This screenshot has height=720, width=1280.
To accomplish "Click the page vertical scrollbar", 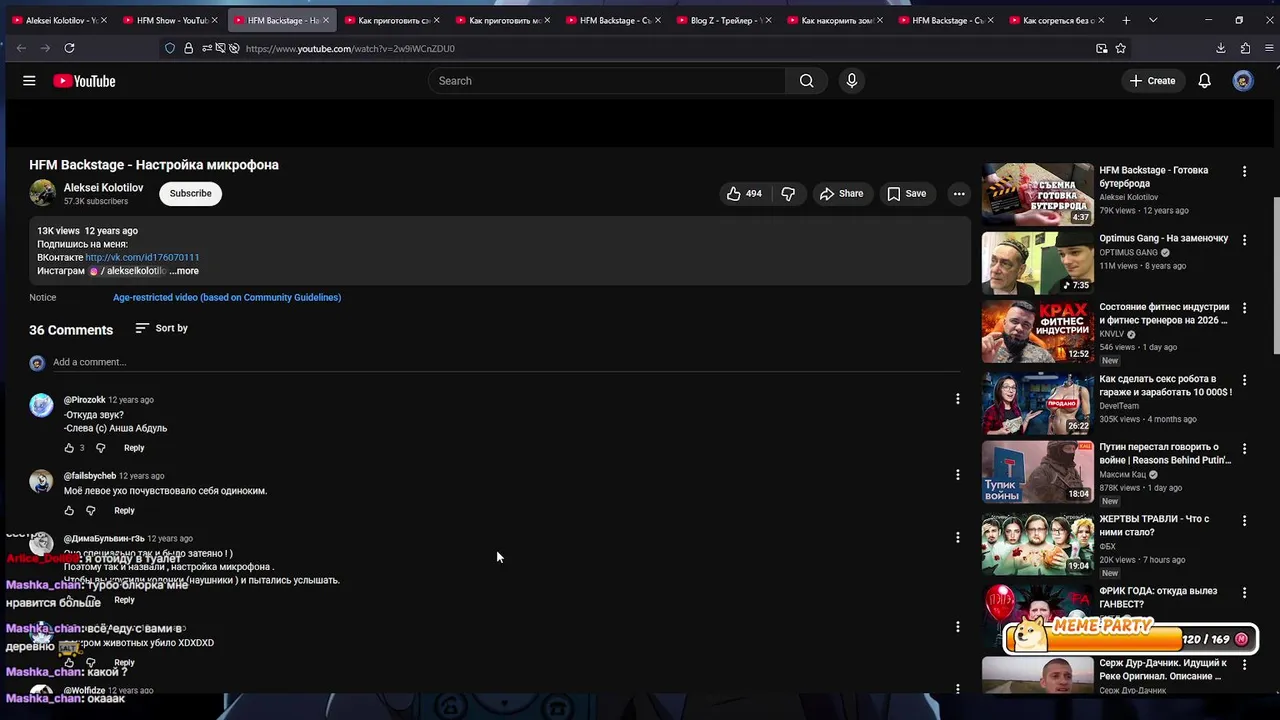I will coord(1276,275).
